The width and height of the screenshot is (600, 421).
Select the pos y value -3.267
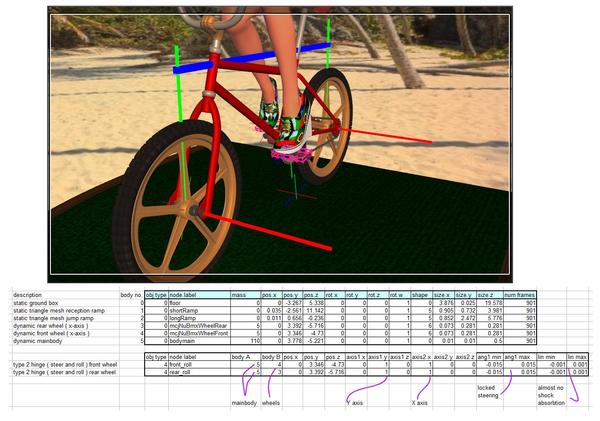(x=293, y=303)
